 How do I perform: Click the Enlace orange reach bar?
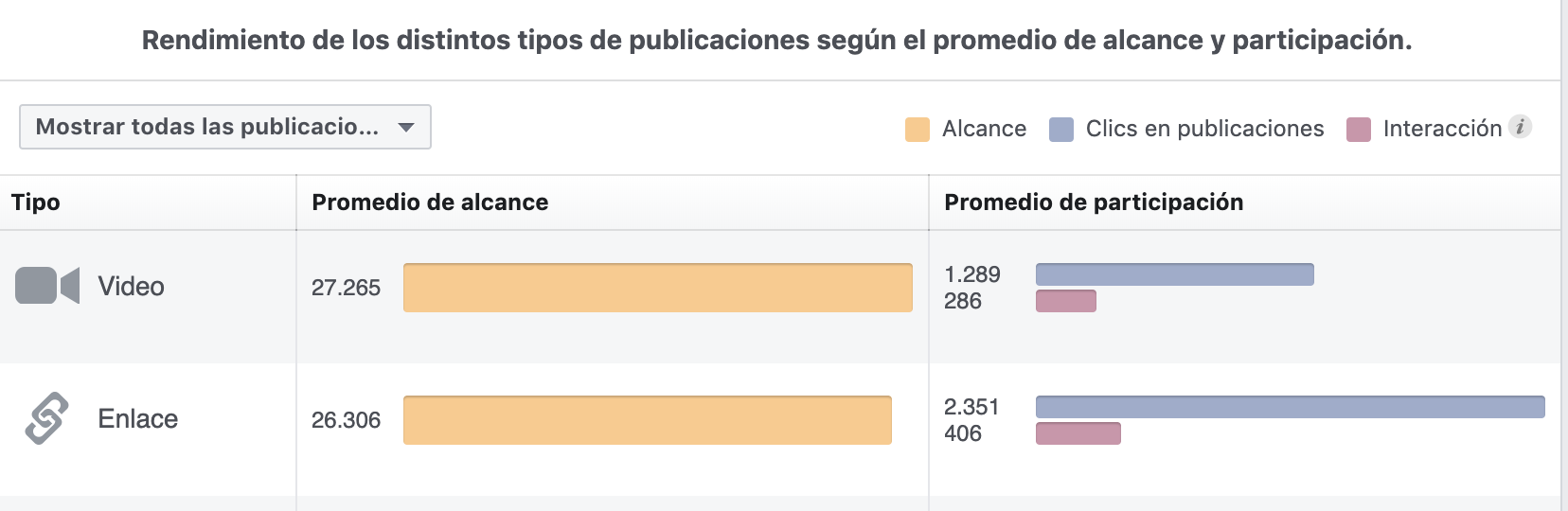647,420
